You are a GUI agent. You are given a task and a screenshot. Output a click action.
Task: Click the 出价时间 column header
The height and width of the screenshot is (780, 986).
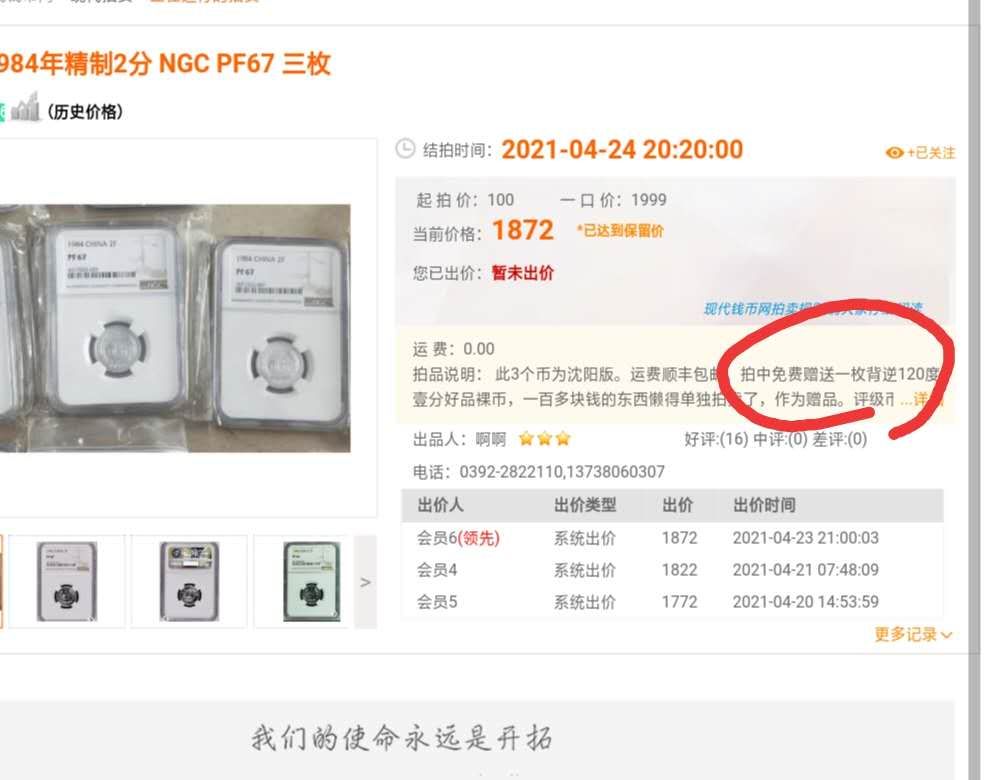(x=764, y=505)
